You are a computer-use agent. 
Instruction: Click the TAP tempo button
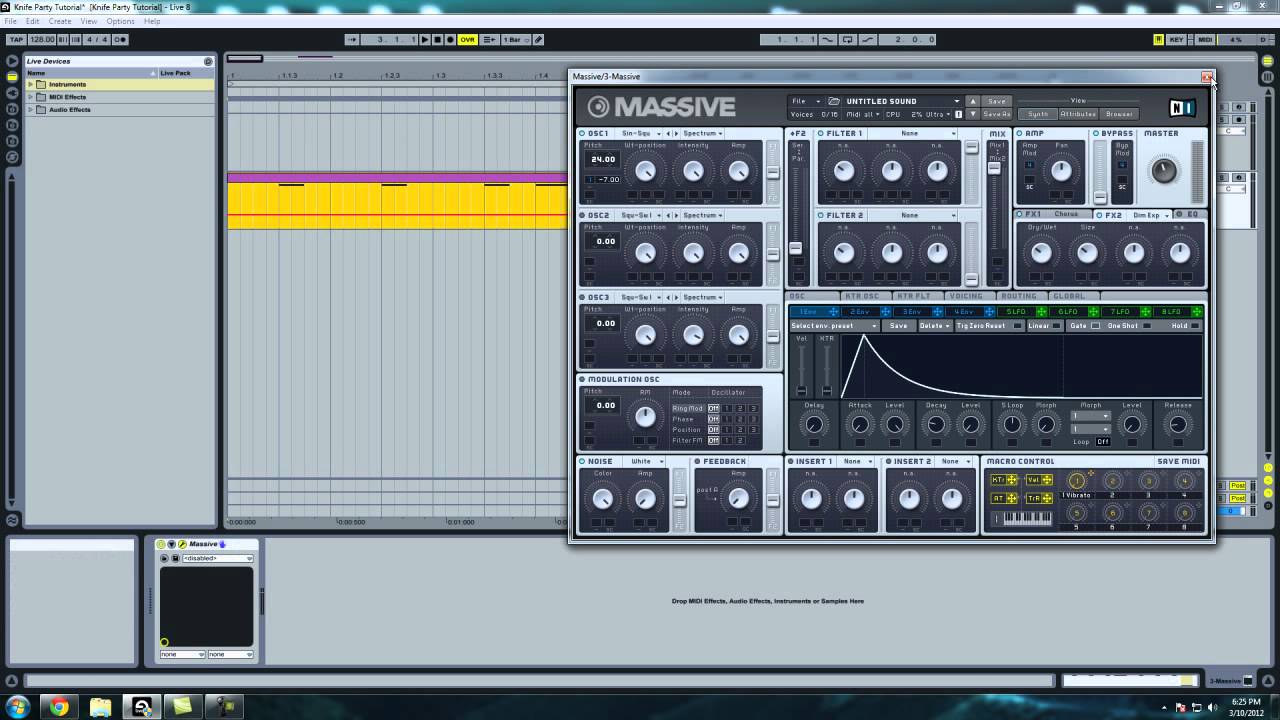tap(16, 40)
